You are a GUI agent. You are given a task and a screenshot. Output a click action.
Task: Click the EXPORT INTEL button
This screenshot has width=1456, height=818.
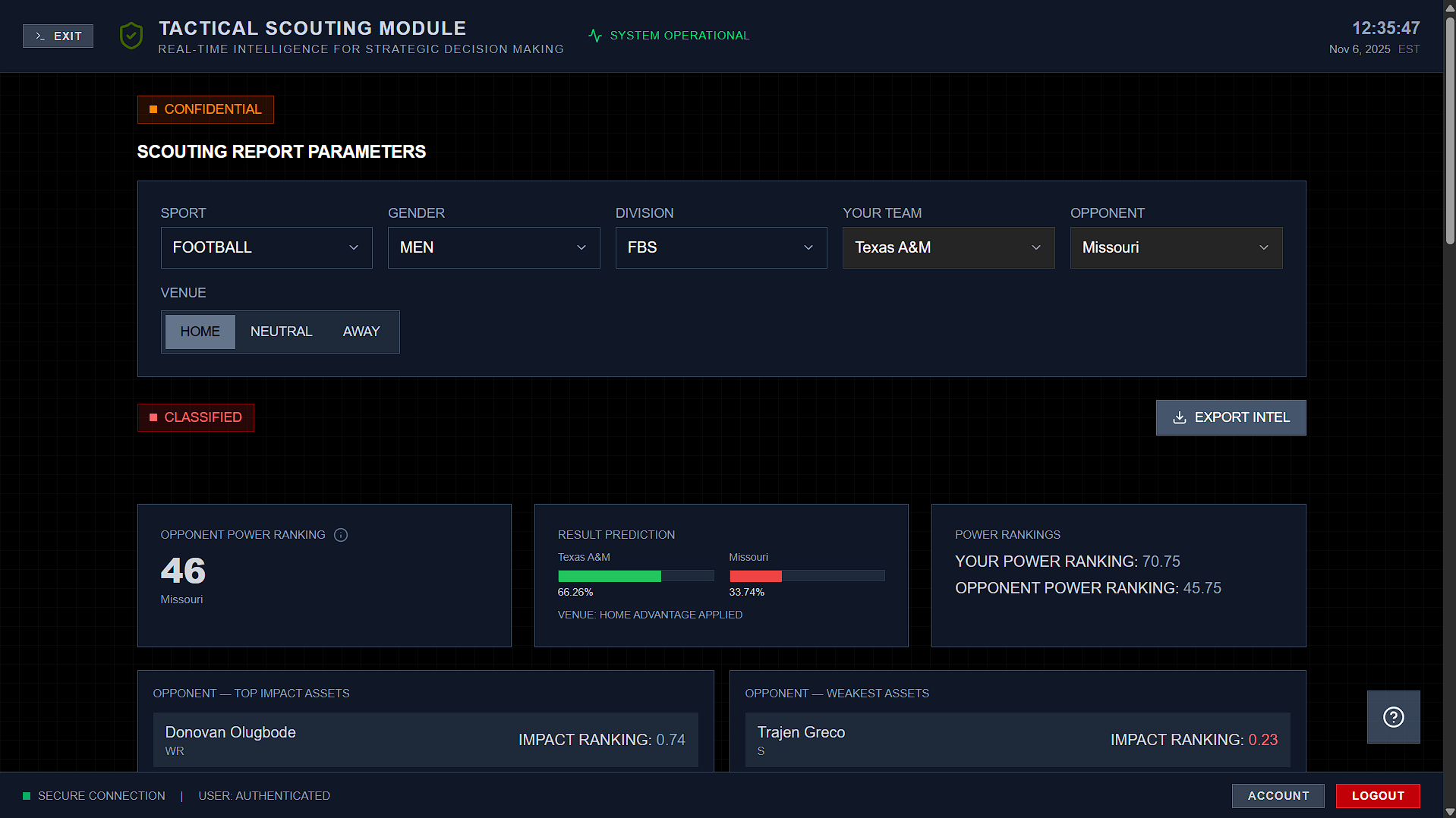pyautogui.click(x=1230, y=417)
